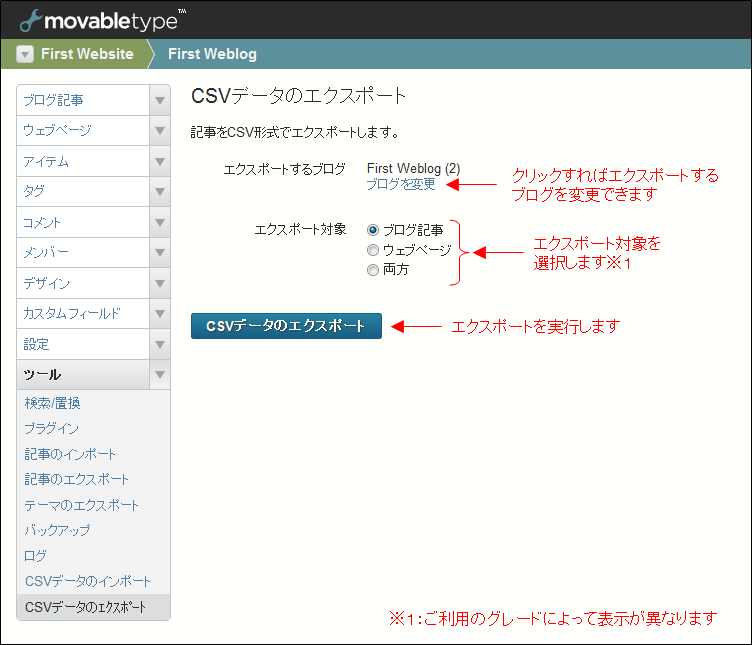Go to First Website breadcrumb
This screenshot has height=645, width=752.
87,54
